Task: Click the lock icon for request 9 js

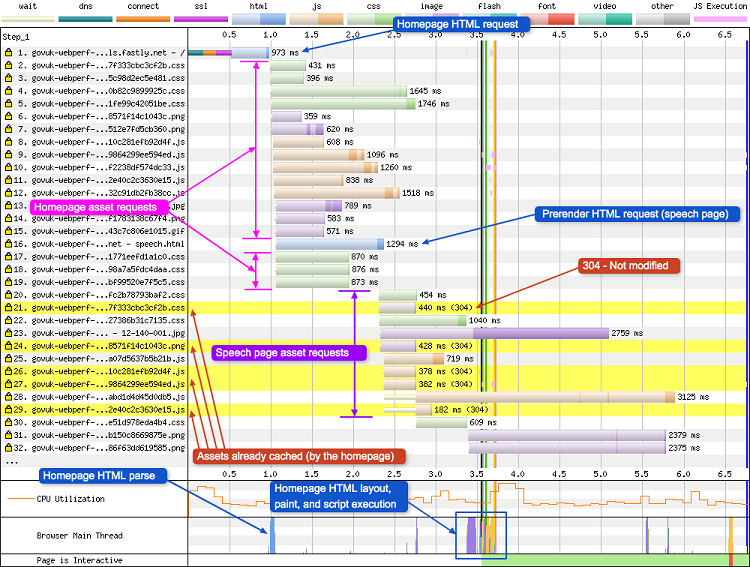Action: pos(8,154)
